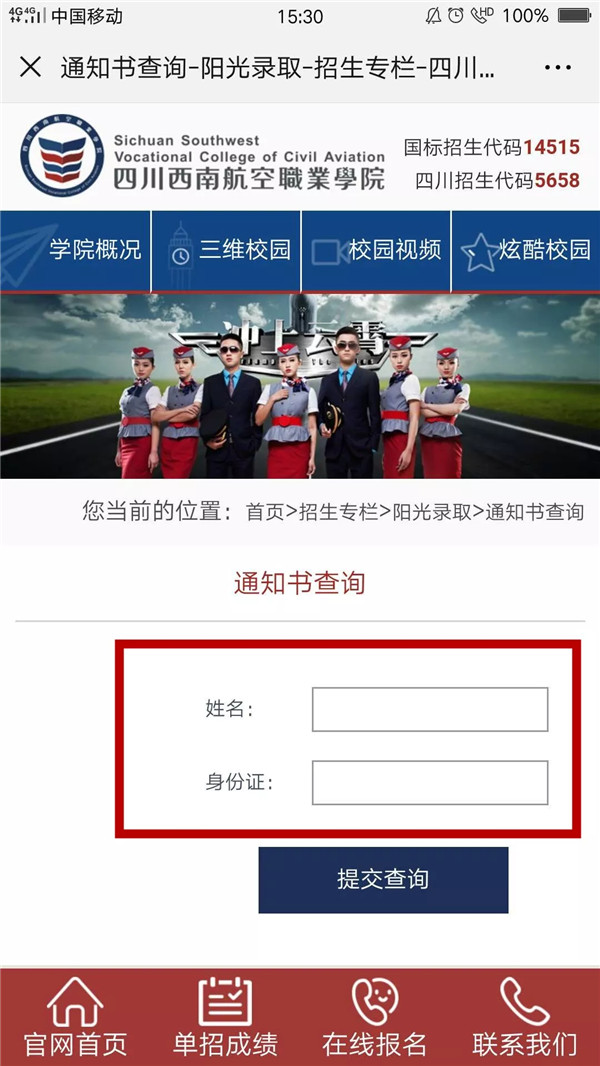Tap the 在线报名 phone-face icon
This screenshot has width=600, height=1066.
374,1001
